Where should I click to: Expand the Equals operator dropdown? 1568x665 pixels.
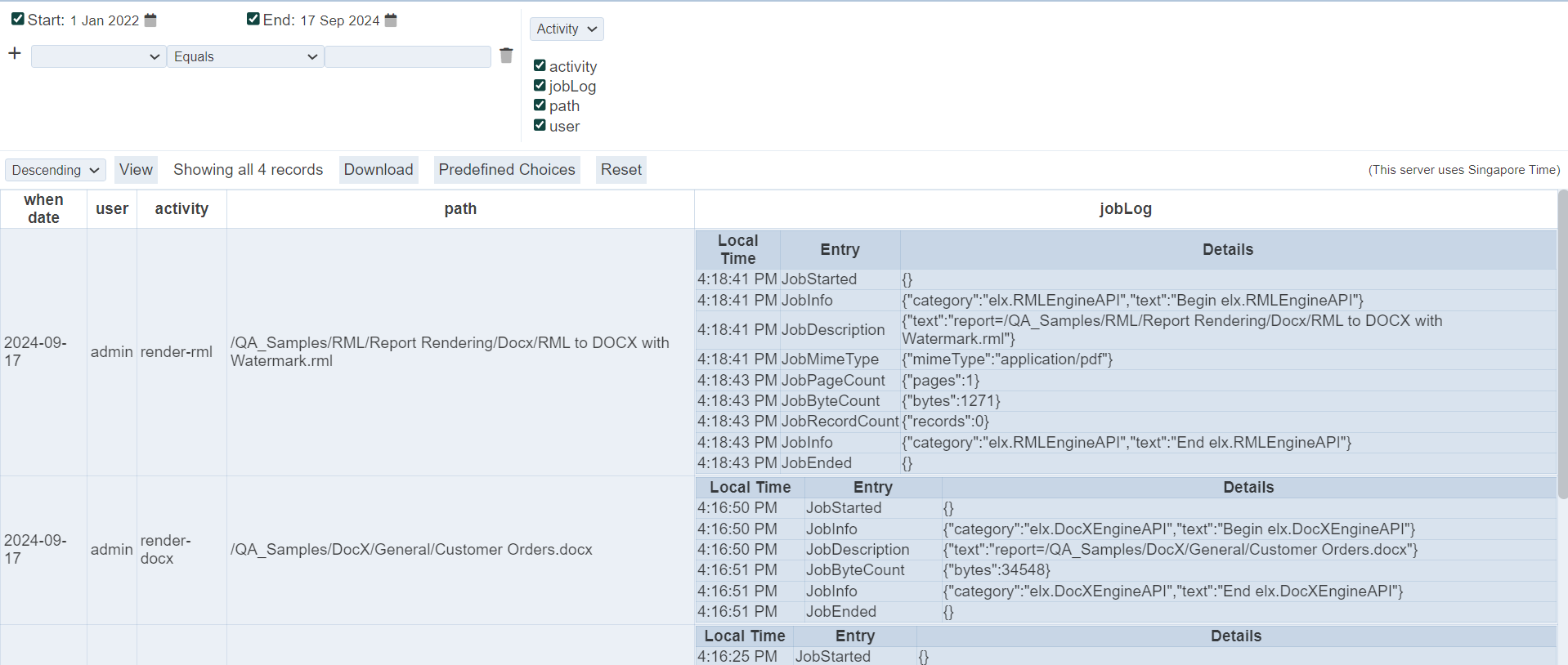coord(245,56)
